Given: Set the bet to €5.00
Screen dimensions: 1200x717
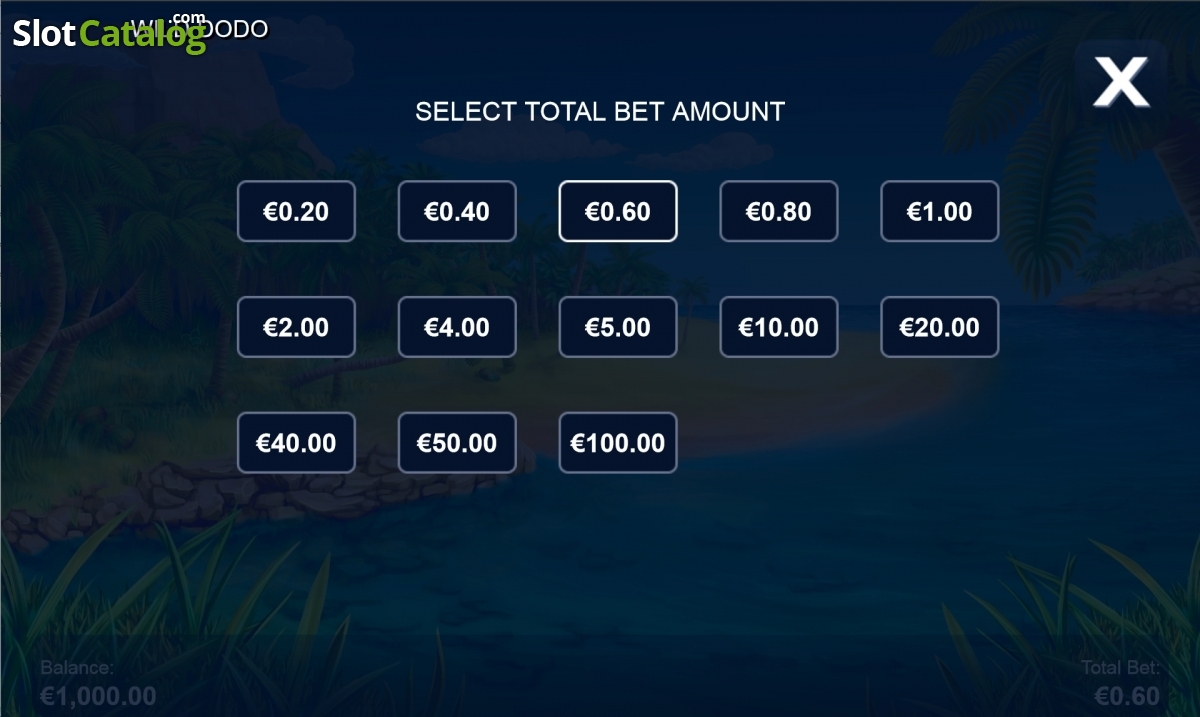Looking at the screenshot, I should click(x=618, y=327).
